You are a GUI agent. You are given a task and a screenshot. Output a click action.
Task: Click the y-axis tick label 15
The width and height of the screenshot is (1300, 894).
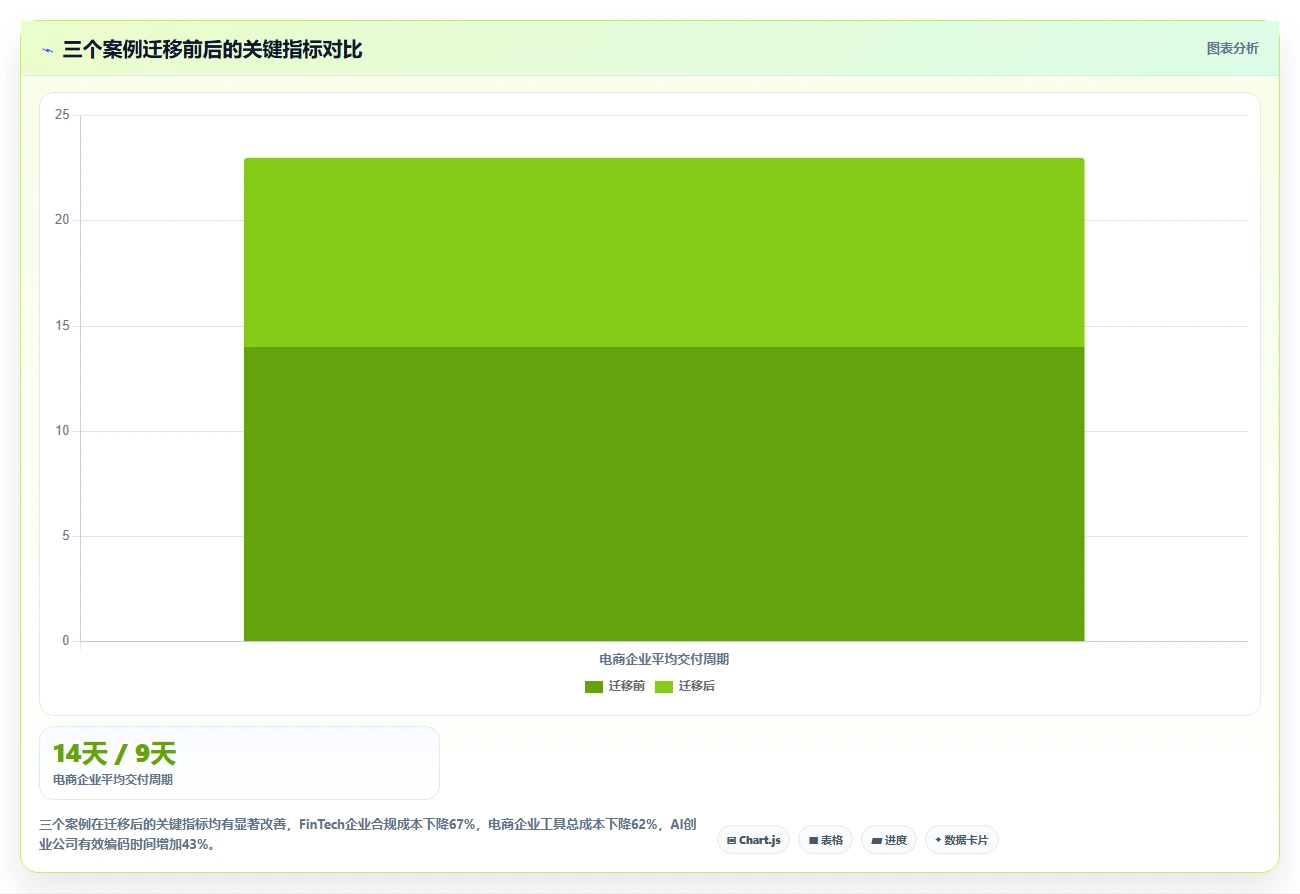[62, 326]
